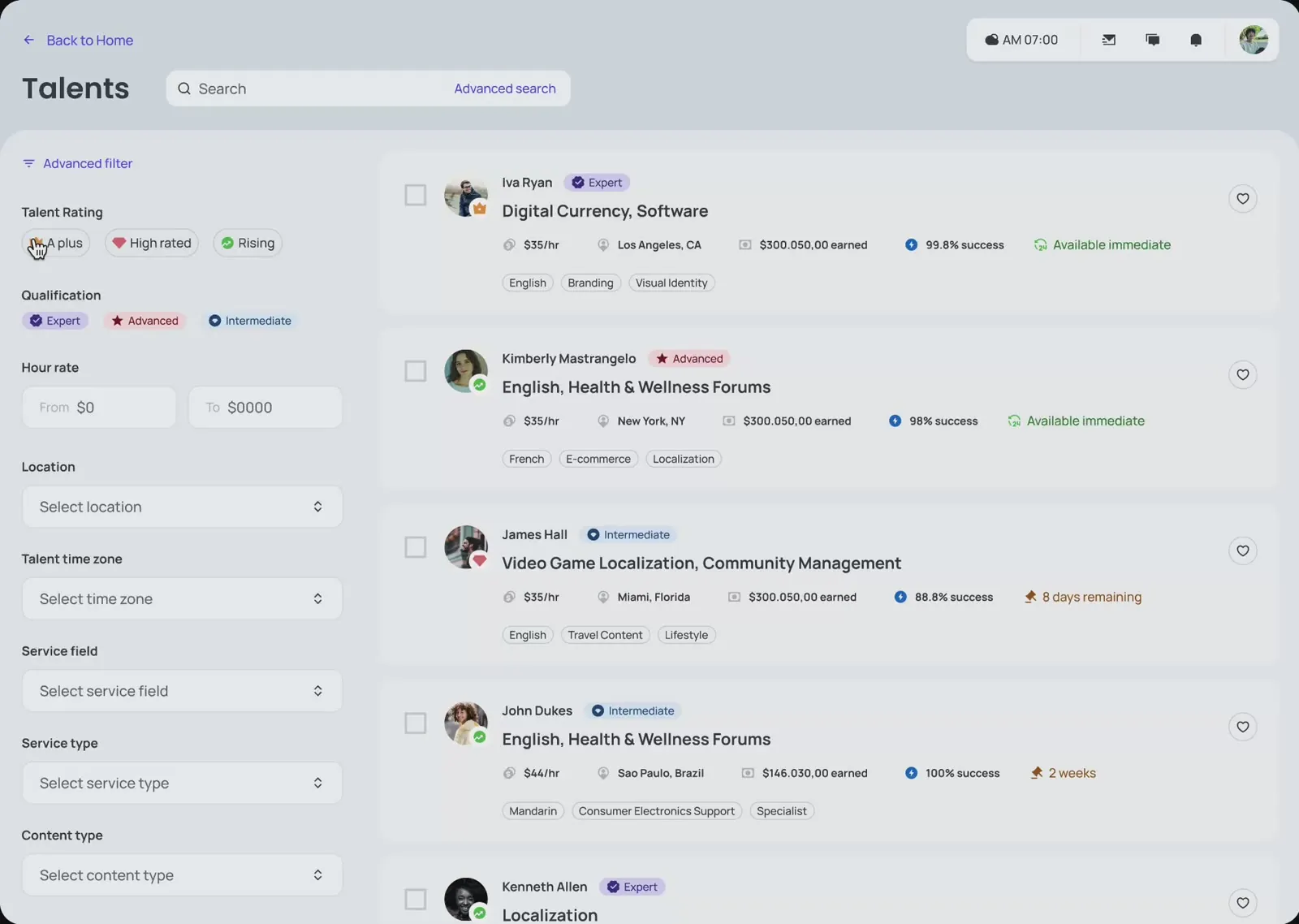1299x924 pixels.
Task: Select the checkbox for Kenneth Allen
Action: coord(416,900)
